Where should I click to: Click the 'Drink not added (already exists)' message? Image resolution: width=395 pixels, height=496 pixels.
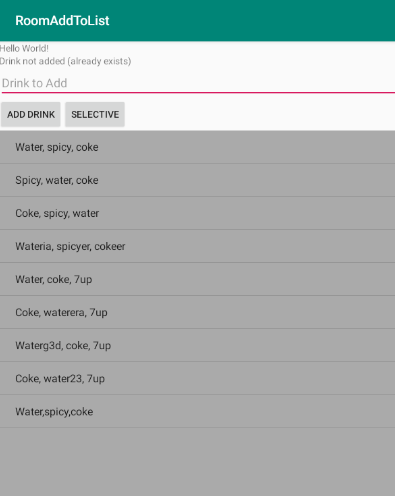[x=65, y=61]
